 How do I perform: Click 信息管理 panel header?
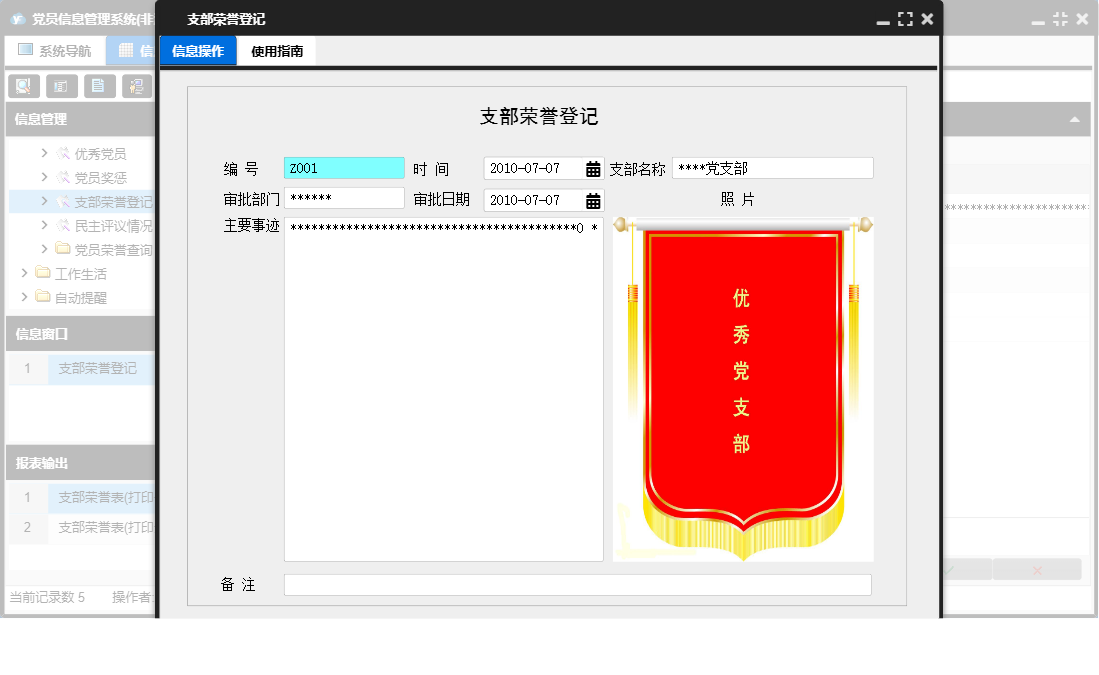click(81, 119)
